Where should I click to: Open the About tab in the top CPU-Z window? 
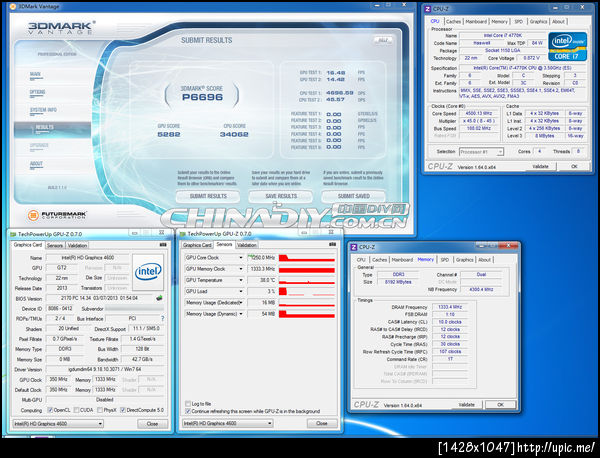point(558,21)
